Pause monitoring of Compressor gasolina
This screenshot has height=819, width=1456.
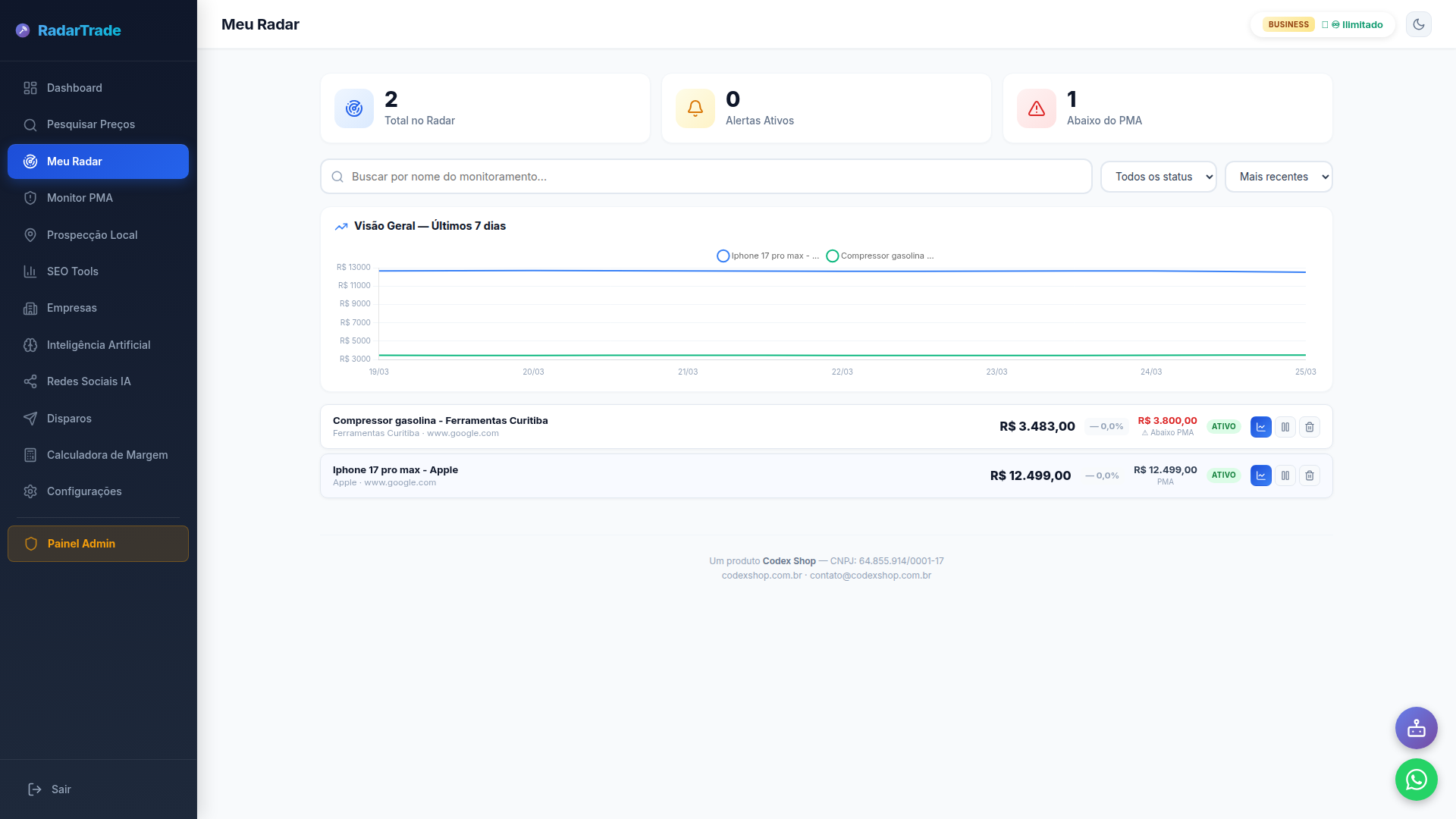click(1285, 427)
